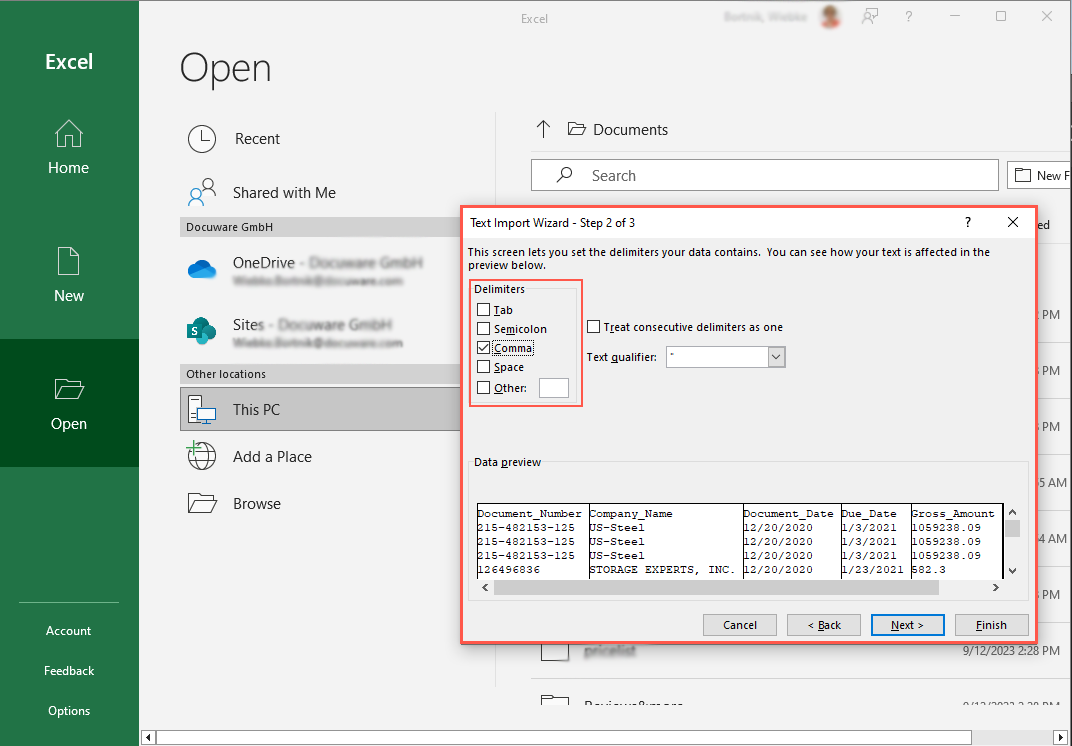1072x746 pixels.
Task: Open Options from the sidebar menu
Action: click(68, 710)
